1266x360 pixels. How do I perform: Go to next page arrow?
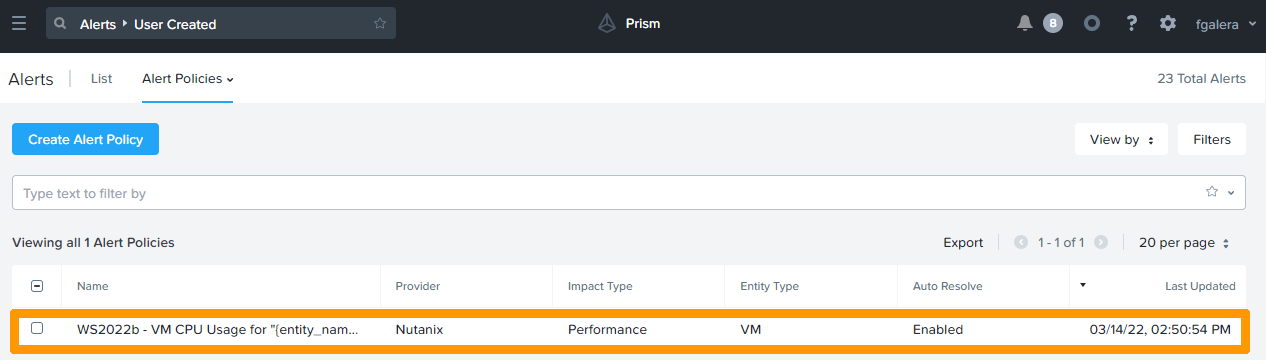(x=1101, y=242)
